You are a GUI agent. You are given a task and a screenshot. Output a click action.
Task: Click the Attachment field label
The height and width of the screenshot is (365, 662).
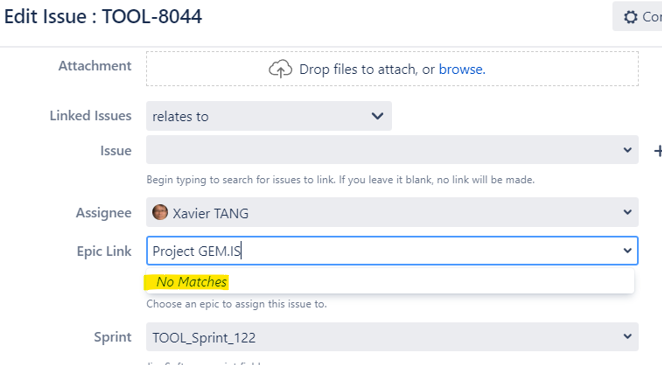tap(95, 66)
